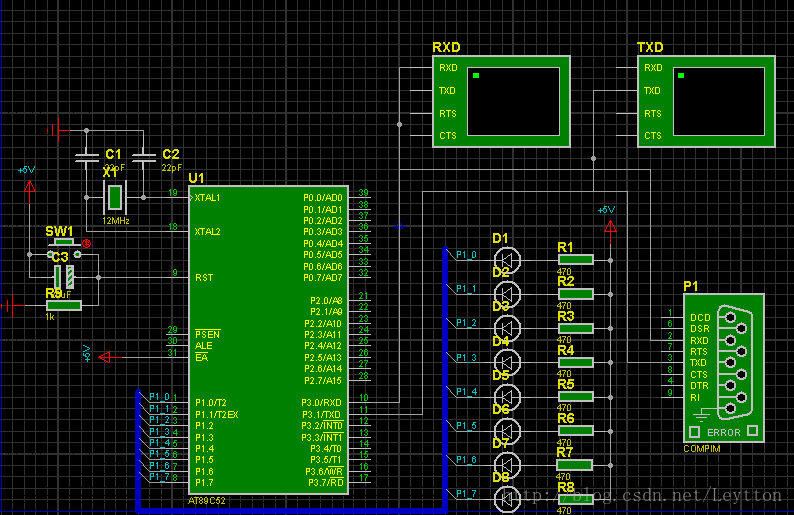
Task: Click the +5V power terminal near R1
Action: tap(612, 229)
